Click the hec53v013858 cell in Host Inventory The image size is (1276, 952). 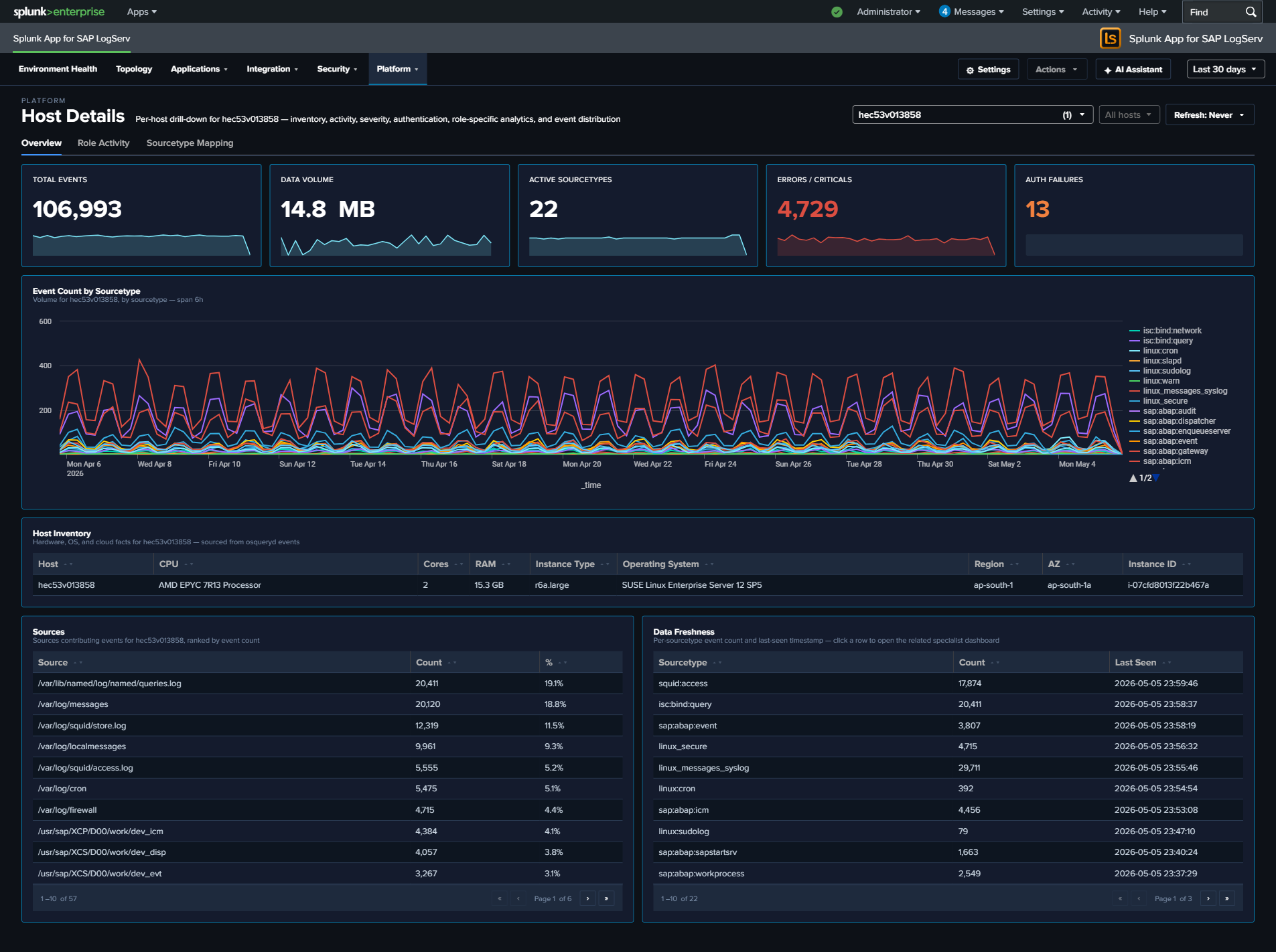coord(66,585)
